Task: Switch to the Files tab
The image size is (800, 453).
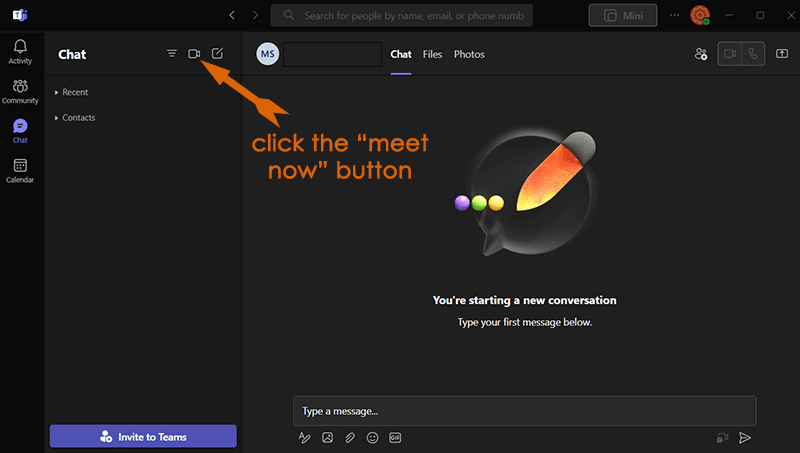Action: point(432,54)
